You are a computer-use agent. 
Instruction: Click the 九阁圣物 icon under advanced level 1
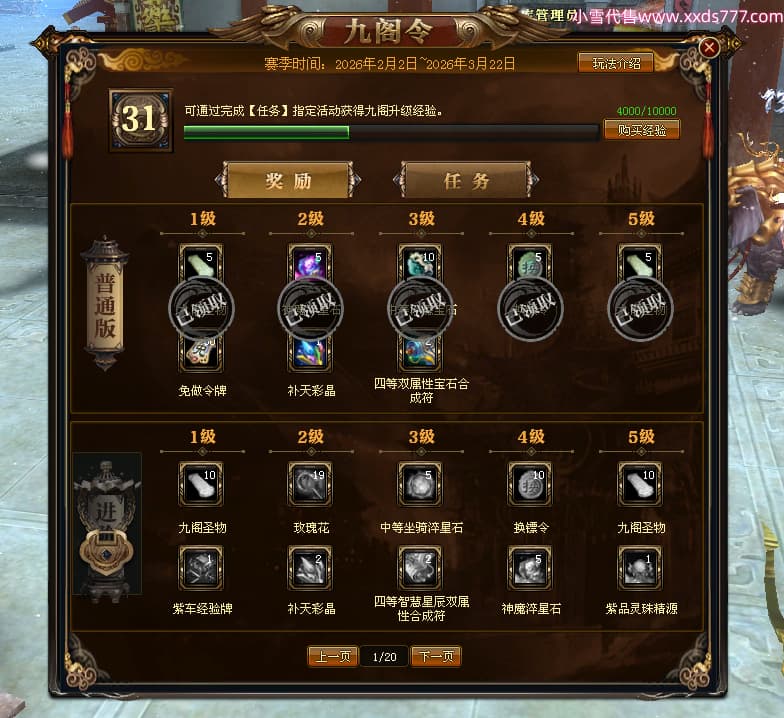[x=202, y=484]
